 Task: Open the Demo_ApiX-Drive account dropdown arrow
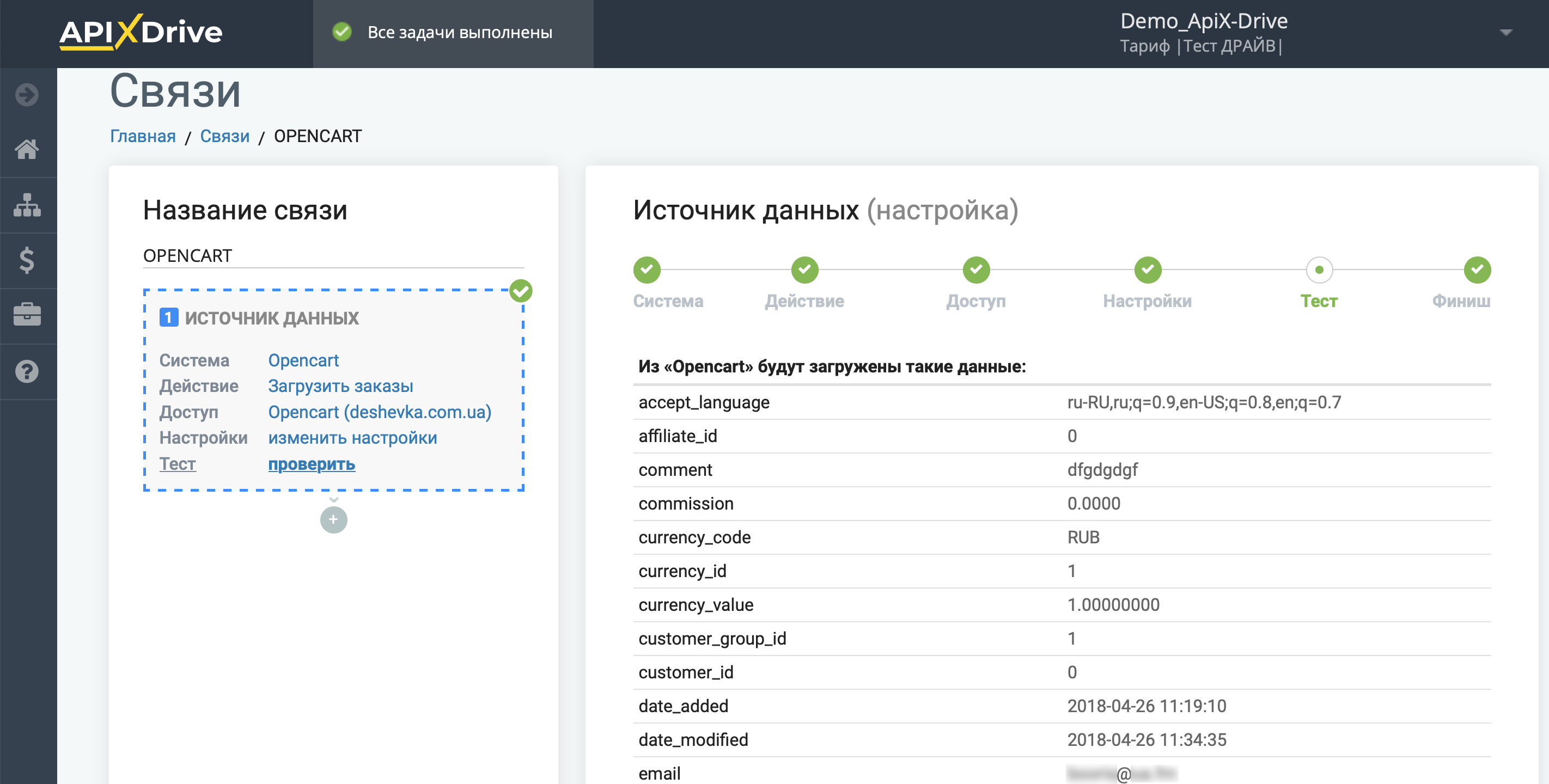coord(1506,33)
